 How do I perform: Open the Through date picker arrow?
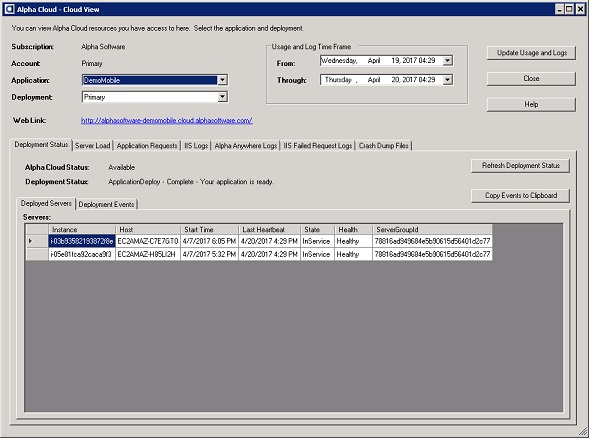pos(447,80)
